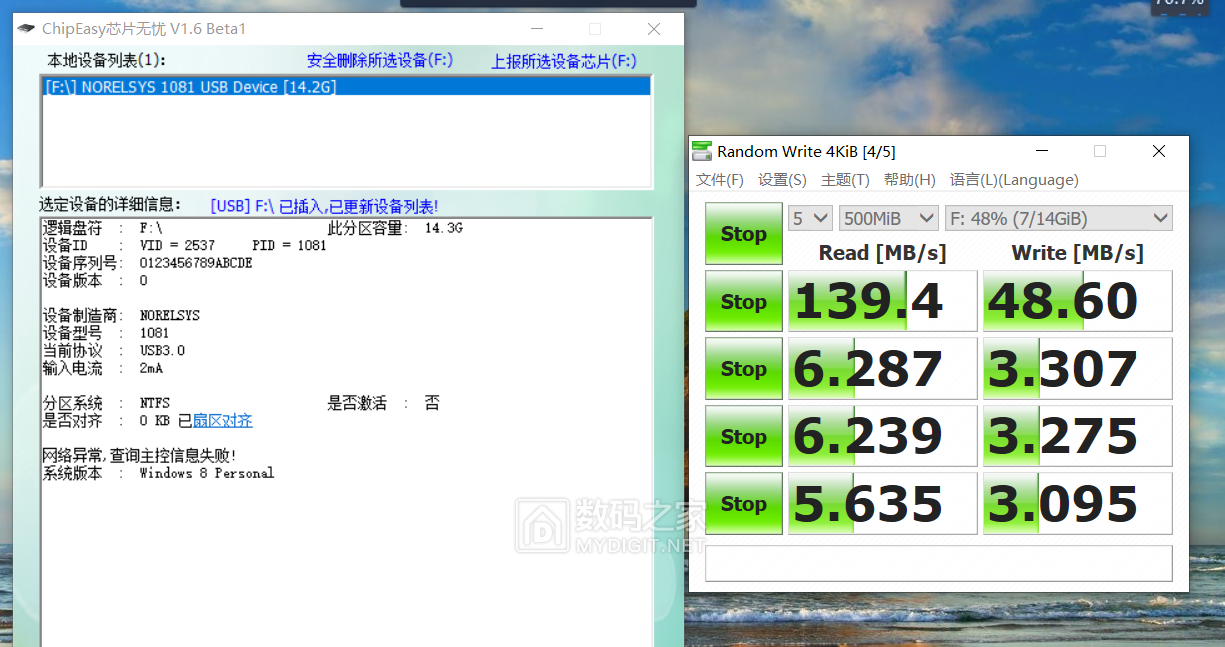Open the 主题(T) theme menu
Image resolution: width=1225 pixels, height=647 pixels.
coord(845,180)
